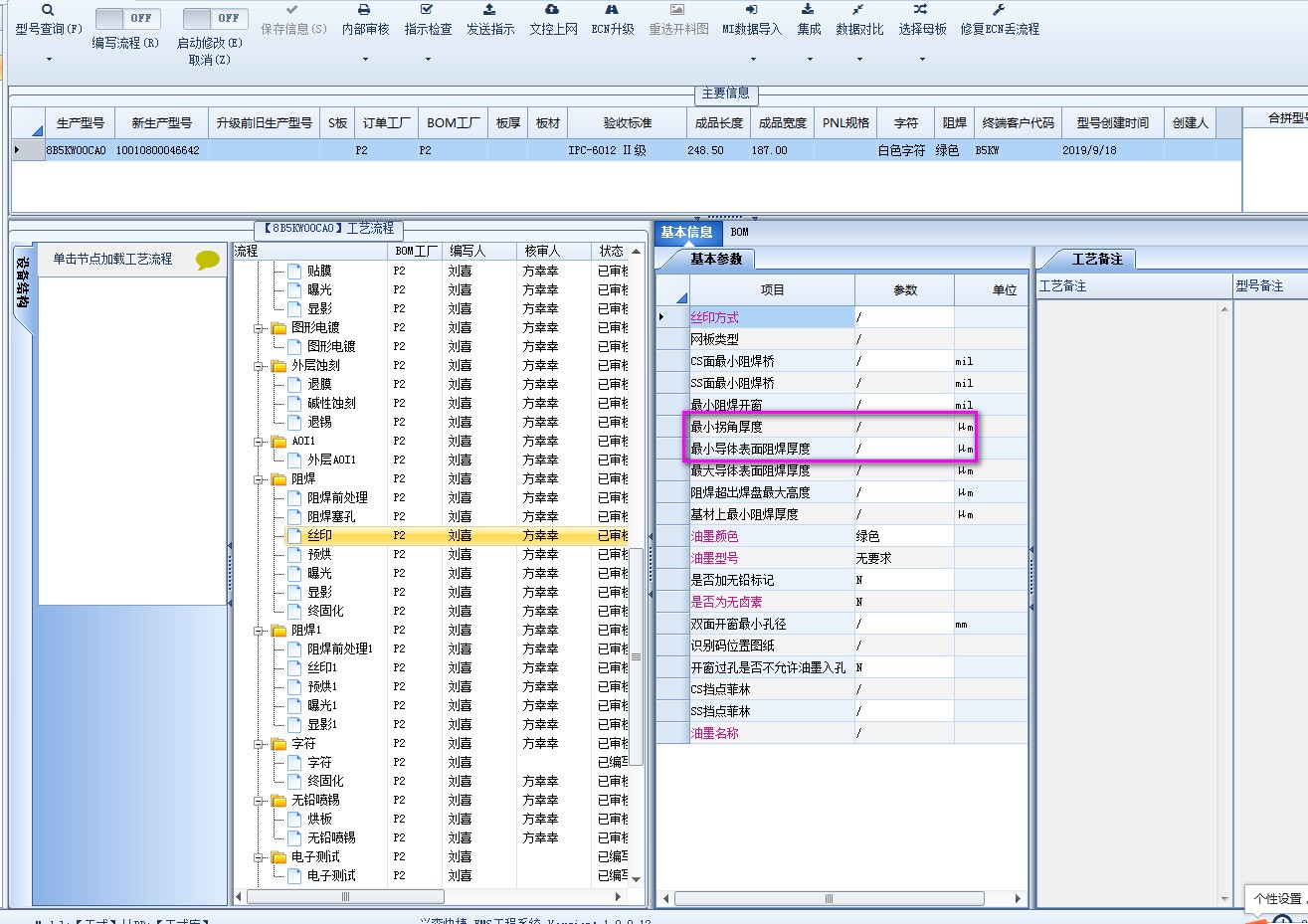Edit 油墨型号 value 无要求
The width and height of the screenshot is (1308, 924).
click(x=904, y=558)
